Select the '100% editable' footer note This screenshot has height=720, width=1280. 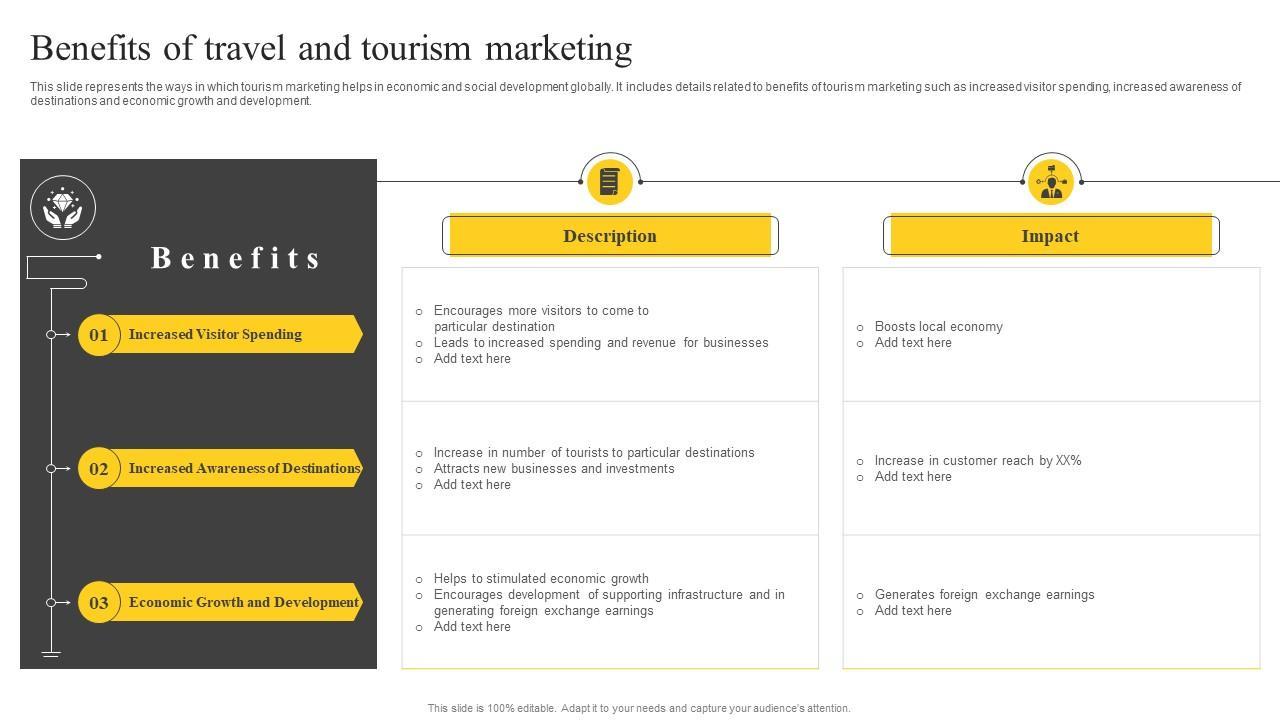tap(639, 708)
